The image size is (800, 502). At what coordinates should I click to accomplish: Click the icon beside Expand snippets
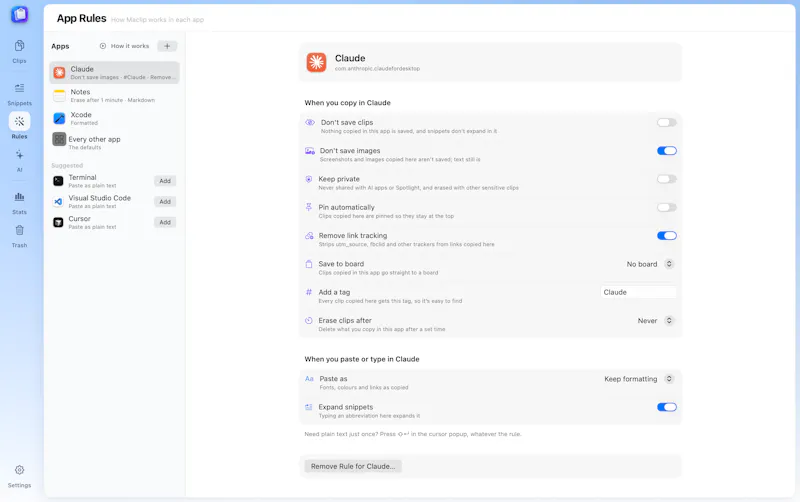(309, 407)
